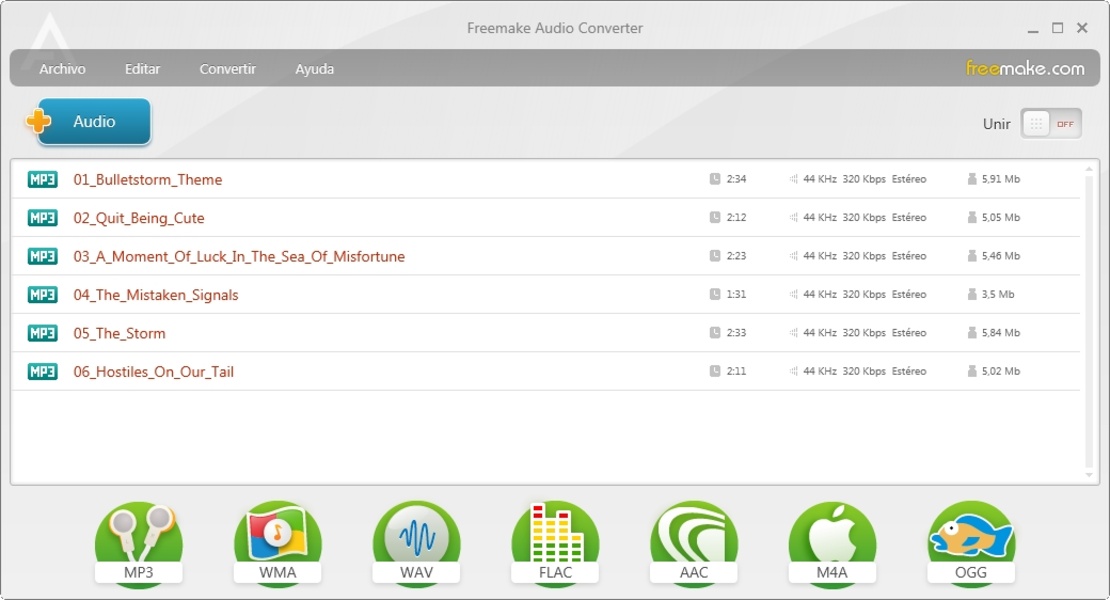
Task: Click audio quality icon for 01_Bulletstorm_Theme
Action: click(x=794, y=179)
